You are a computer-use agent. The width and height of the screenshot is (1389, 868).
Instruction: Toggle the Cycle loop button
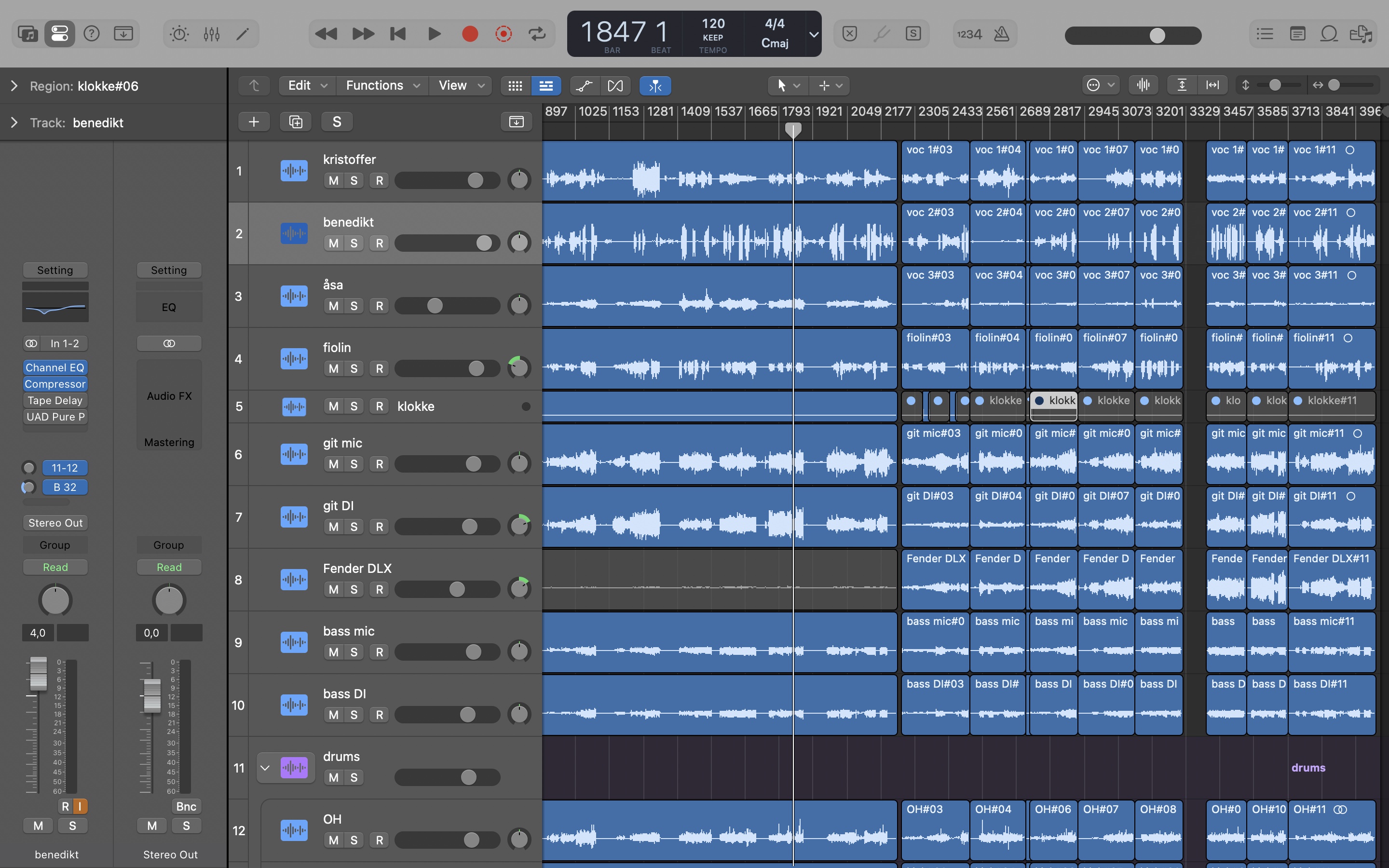coord(537,34)
